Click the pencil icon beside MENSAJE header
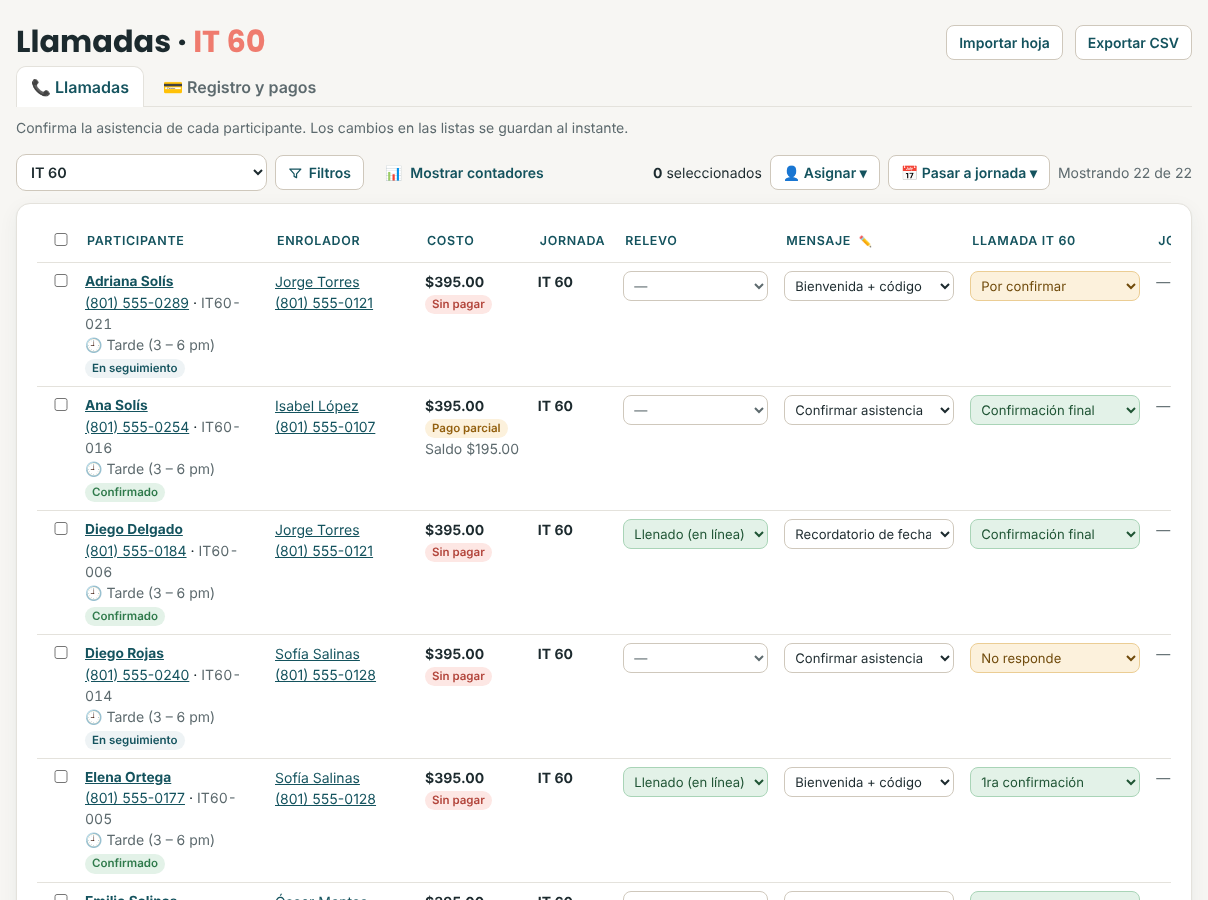Viewport: 1208px width, 900px height. (x=865, y=241)
